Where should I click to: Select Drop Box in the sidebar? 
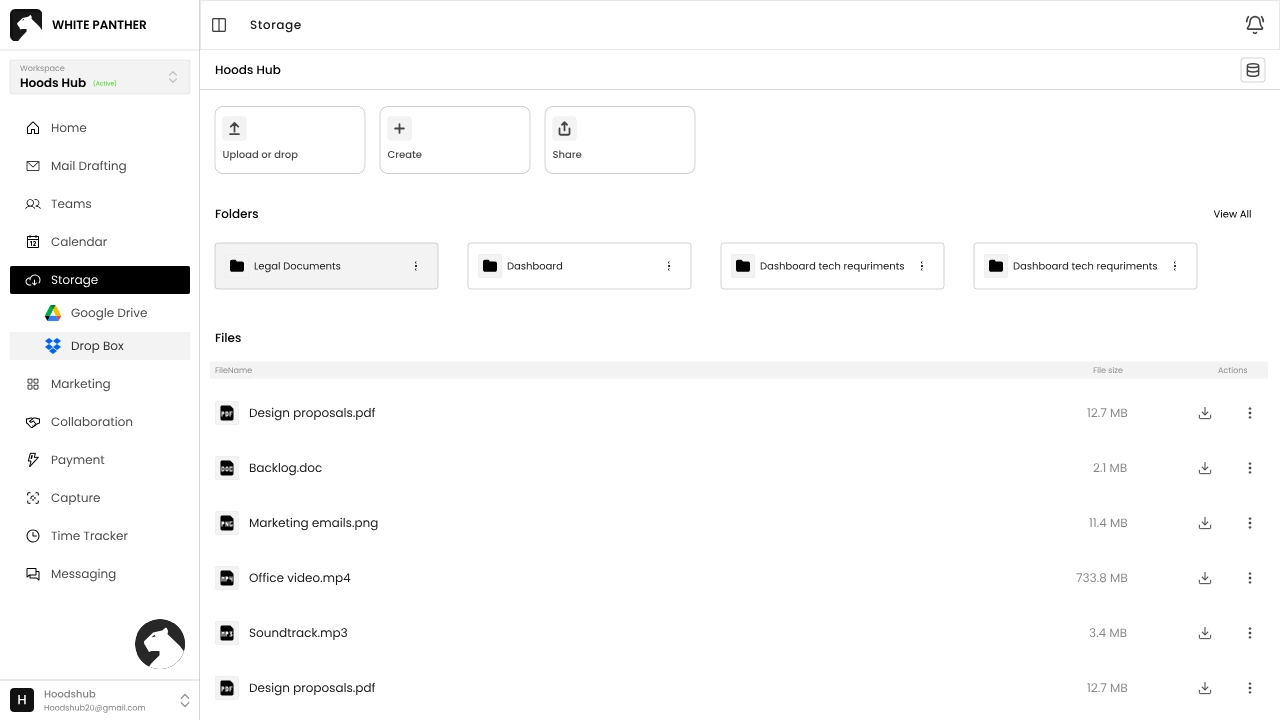(97, 346)
